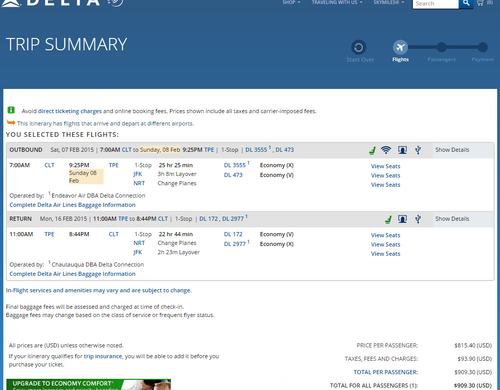
Task: Click the outbound seat amenity icon
Action: click(x=372, y=150)
